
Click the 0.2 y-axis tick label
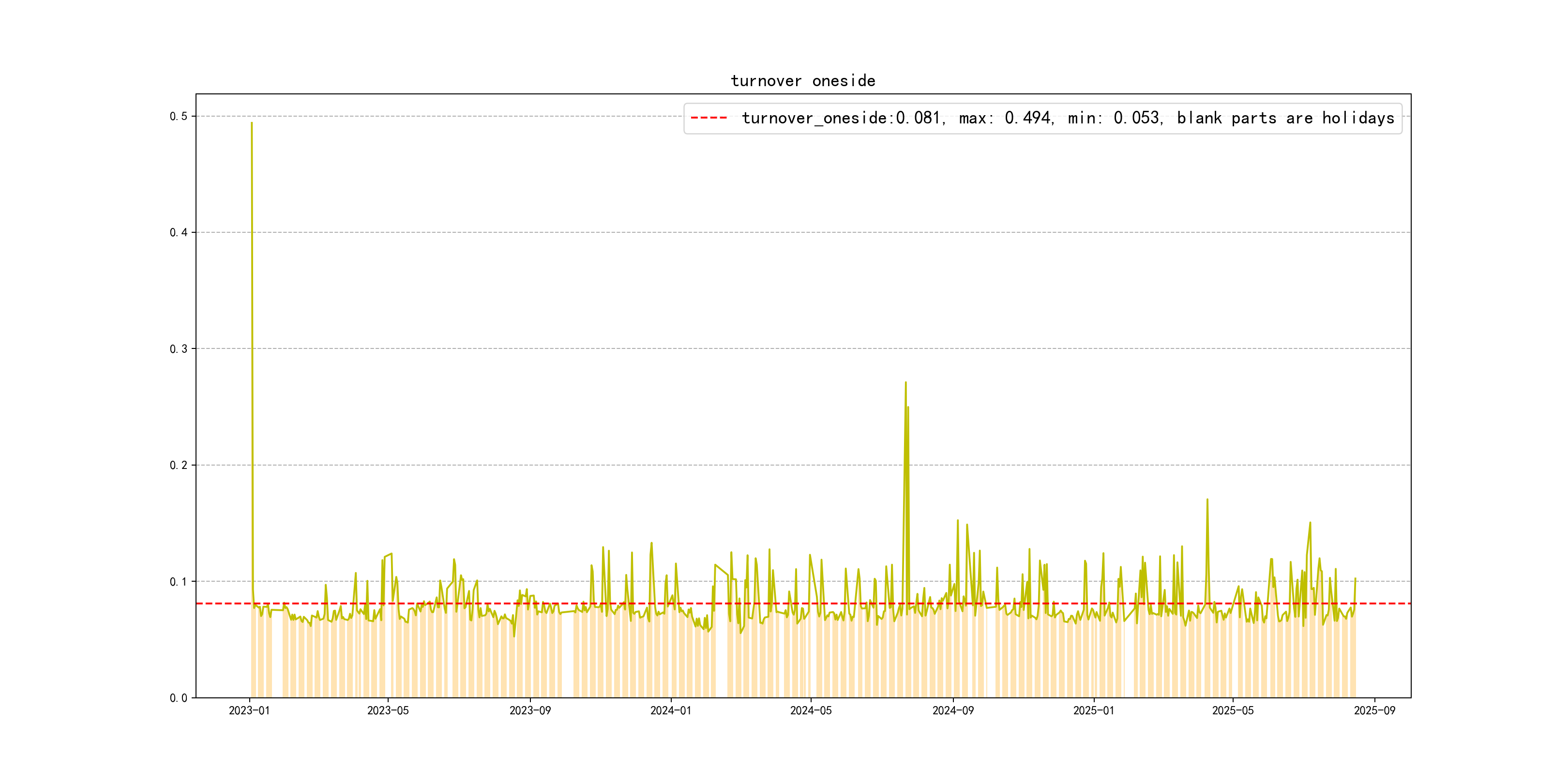point(179,465)
